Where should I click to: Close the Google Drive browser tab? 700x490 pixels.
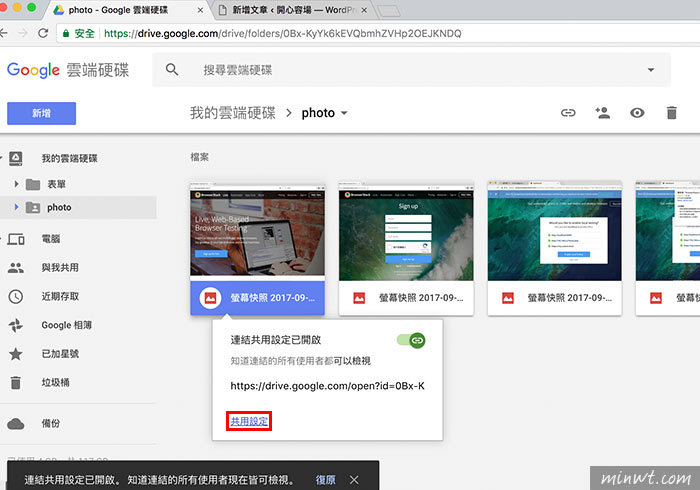(x=200, y=10)
